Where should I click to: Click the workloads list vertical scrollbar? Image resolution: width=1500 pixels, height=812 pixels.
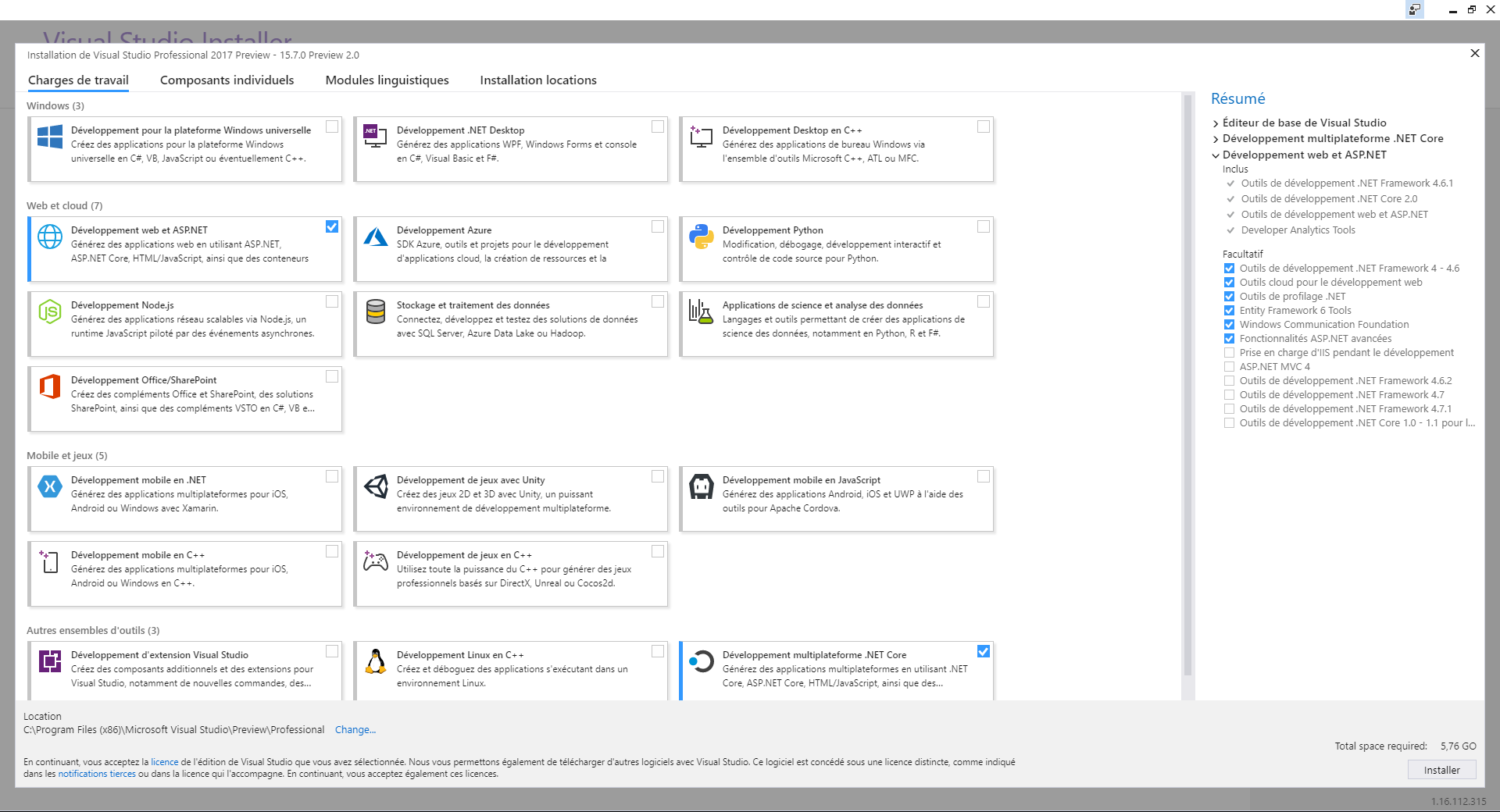click(x=1187, y=386)
